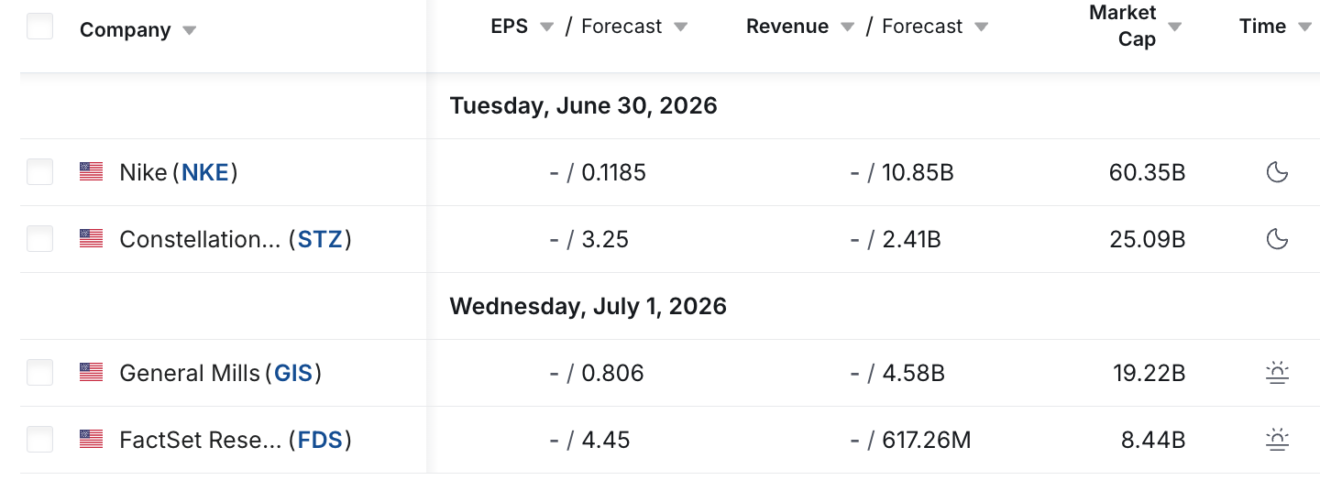1320x491 pixels.
Task: Click the US flag next to Nike
Action: click(91, 173)
